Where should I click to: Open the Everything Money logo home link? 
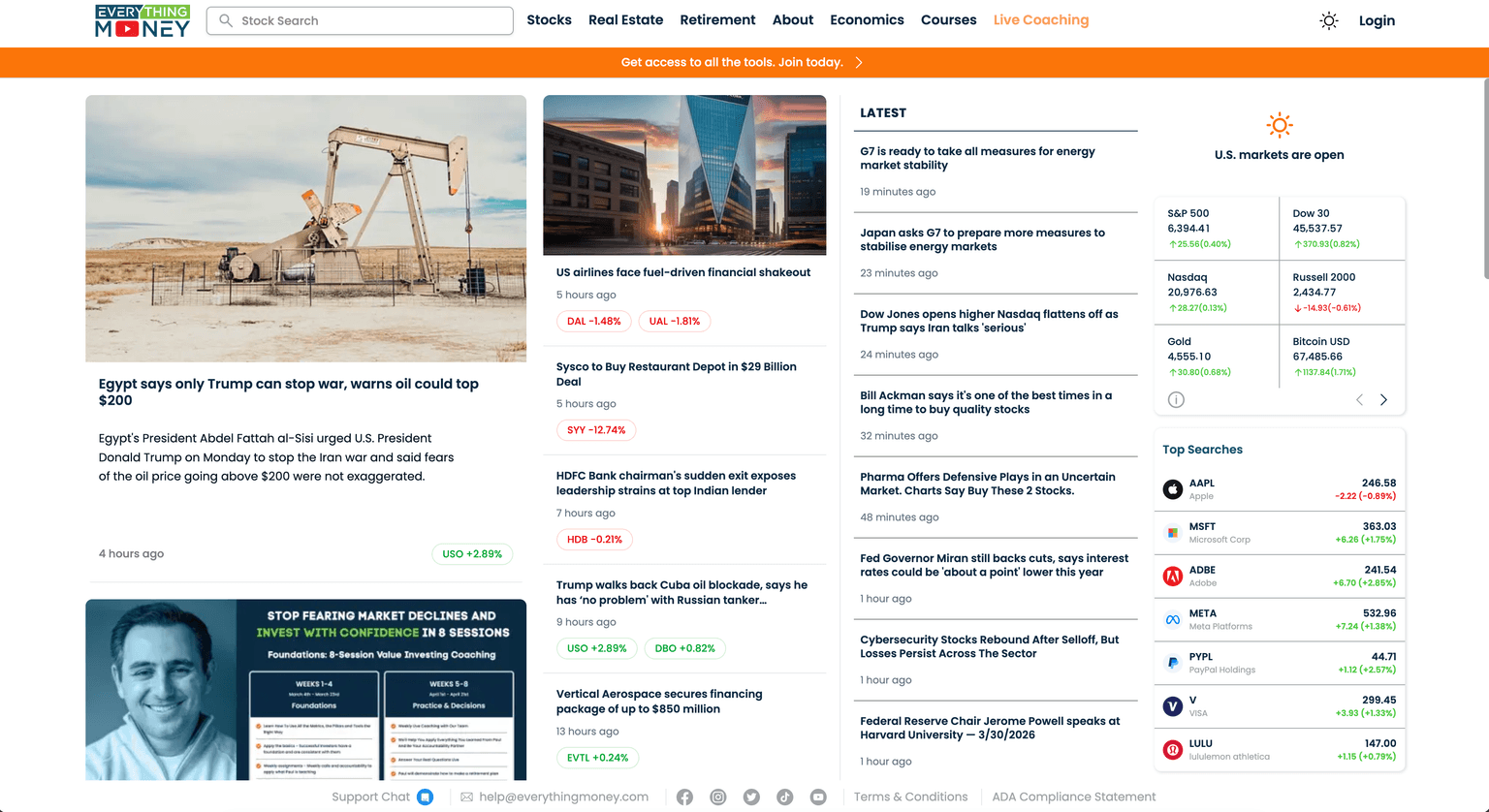(x=142, y=20)
